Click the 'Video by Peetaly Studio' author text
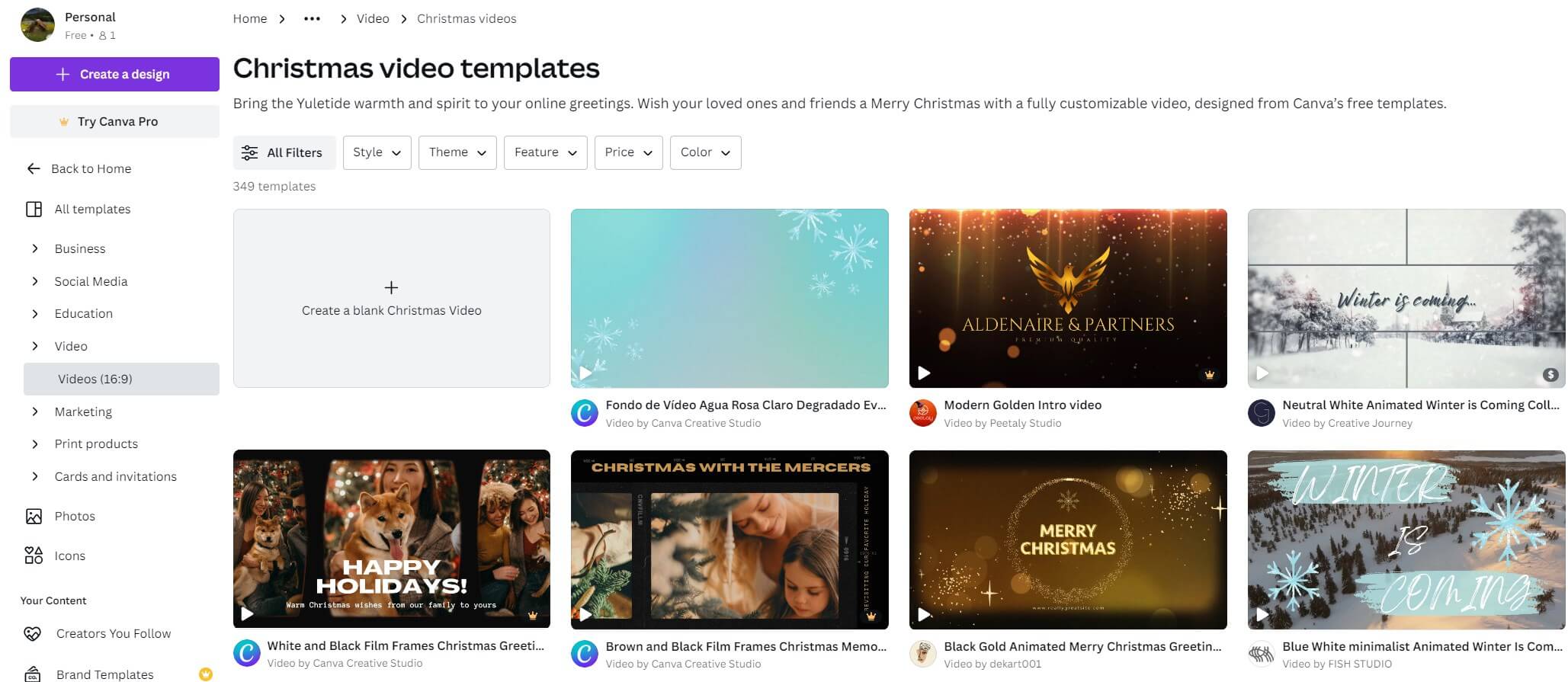1568x682 pixels. (x=1002, y=423)
